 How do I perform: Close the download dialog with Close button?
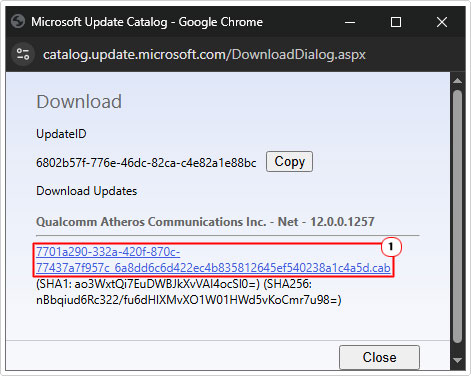(x=379, y=357)
